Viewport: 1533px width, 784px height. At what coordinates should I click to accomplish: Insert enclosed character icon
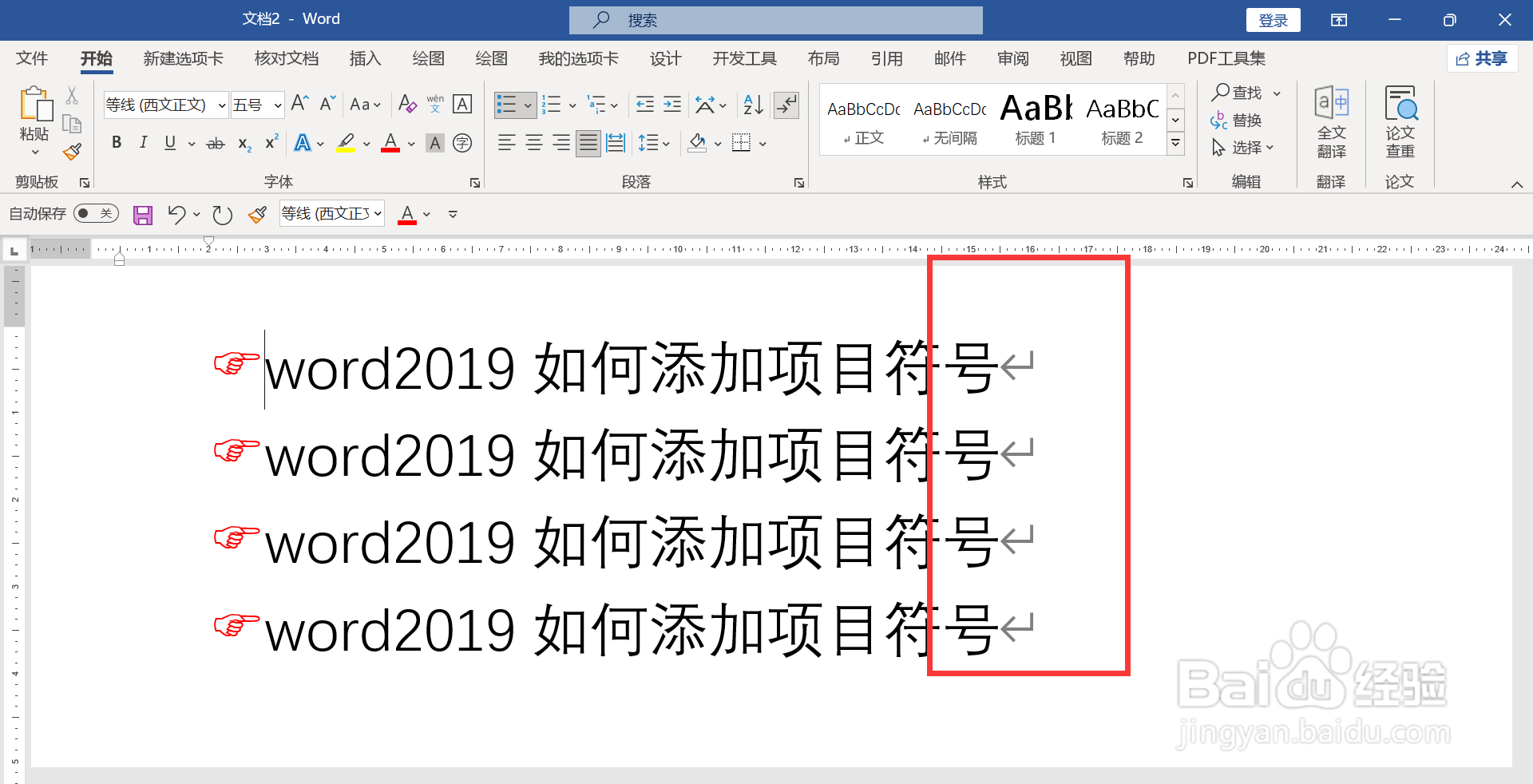[x=462, y=143]
